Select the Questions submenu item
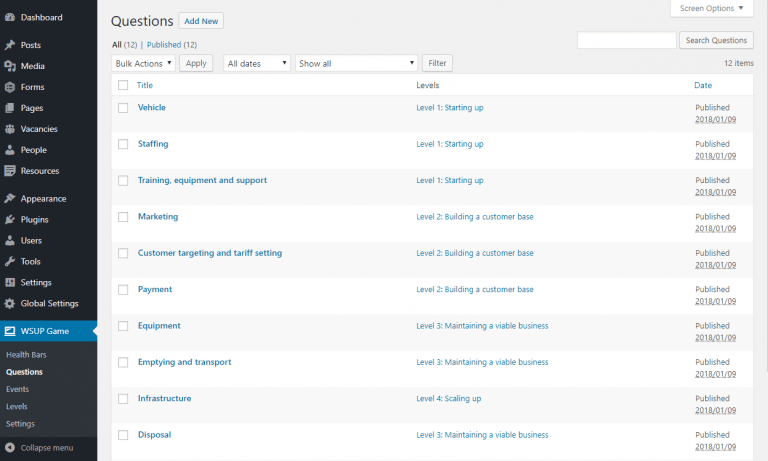 point(24,372)
